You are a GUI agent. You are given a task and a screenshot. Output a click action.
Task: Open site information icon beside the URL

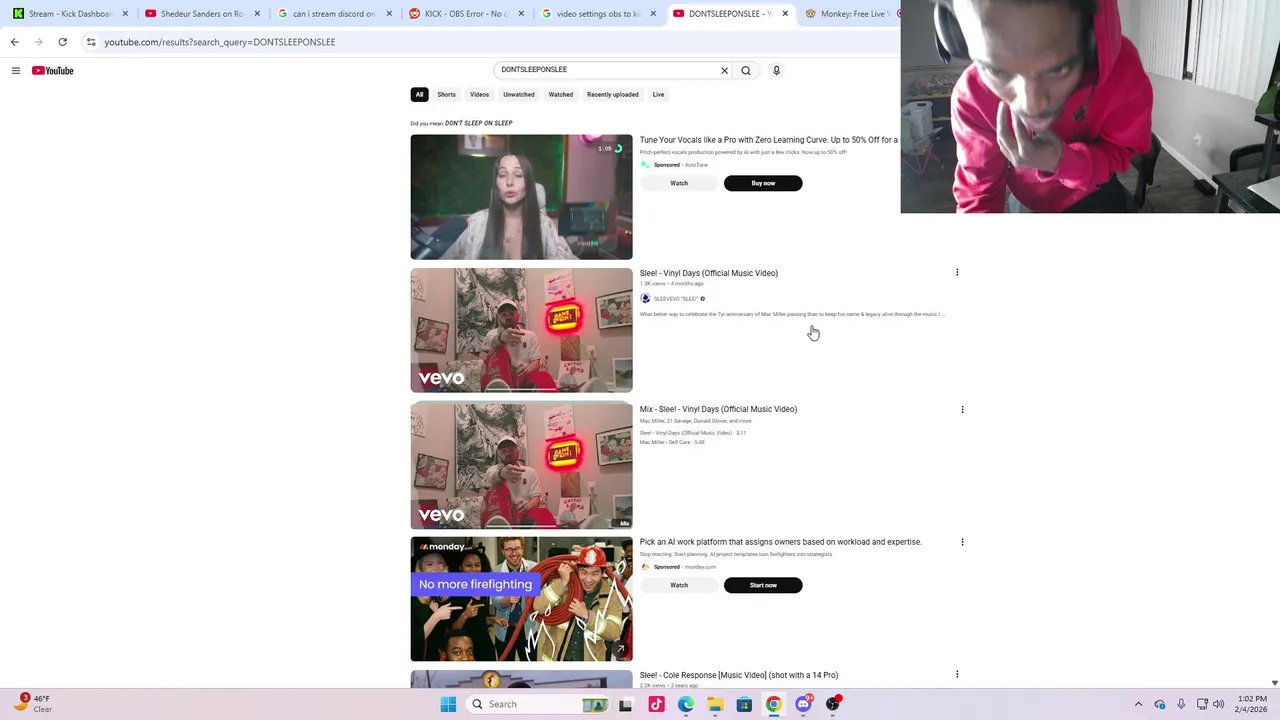pyautogui.click(x=91, y=42)
